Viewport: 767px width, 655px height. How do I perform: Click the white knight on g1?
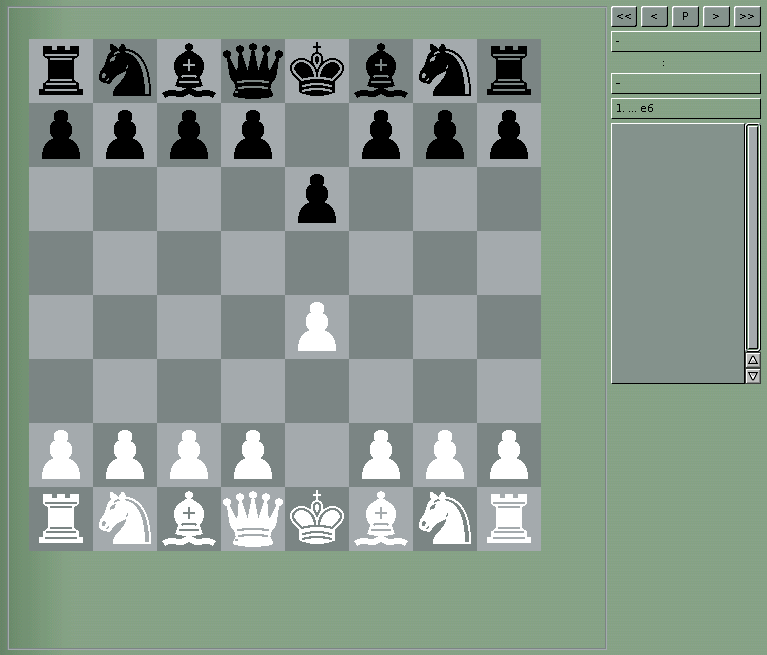[445, 519]
